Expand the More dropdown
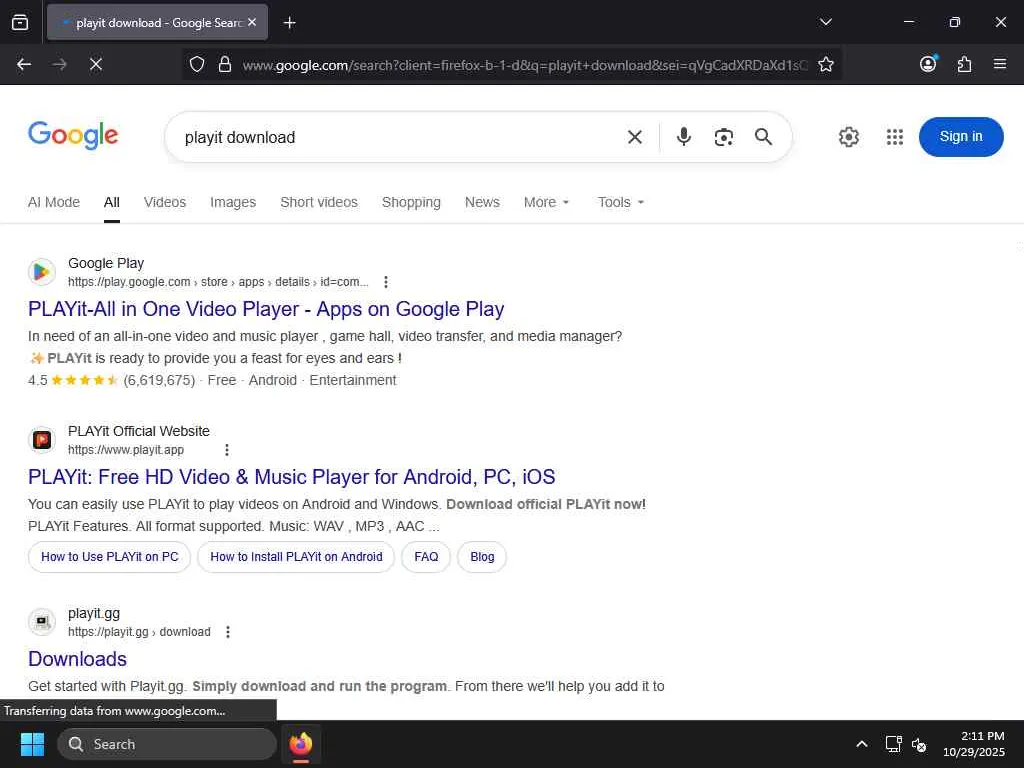The width and height of the screenshot is (1024, 768). 546,202
